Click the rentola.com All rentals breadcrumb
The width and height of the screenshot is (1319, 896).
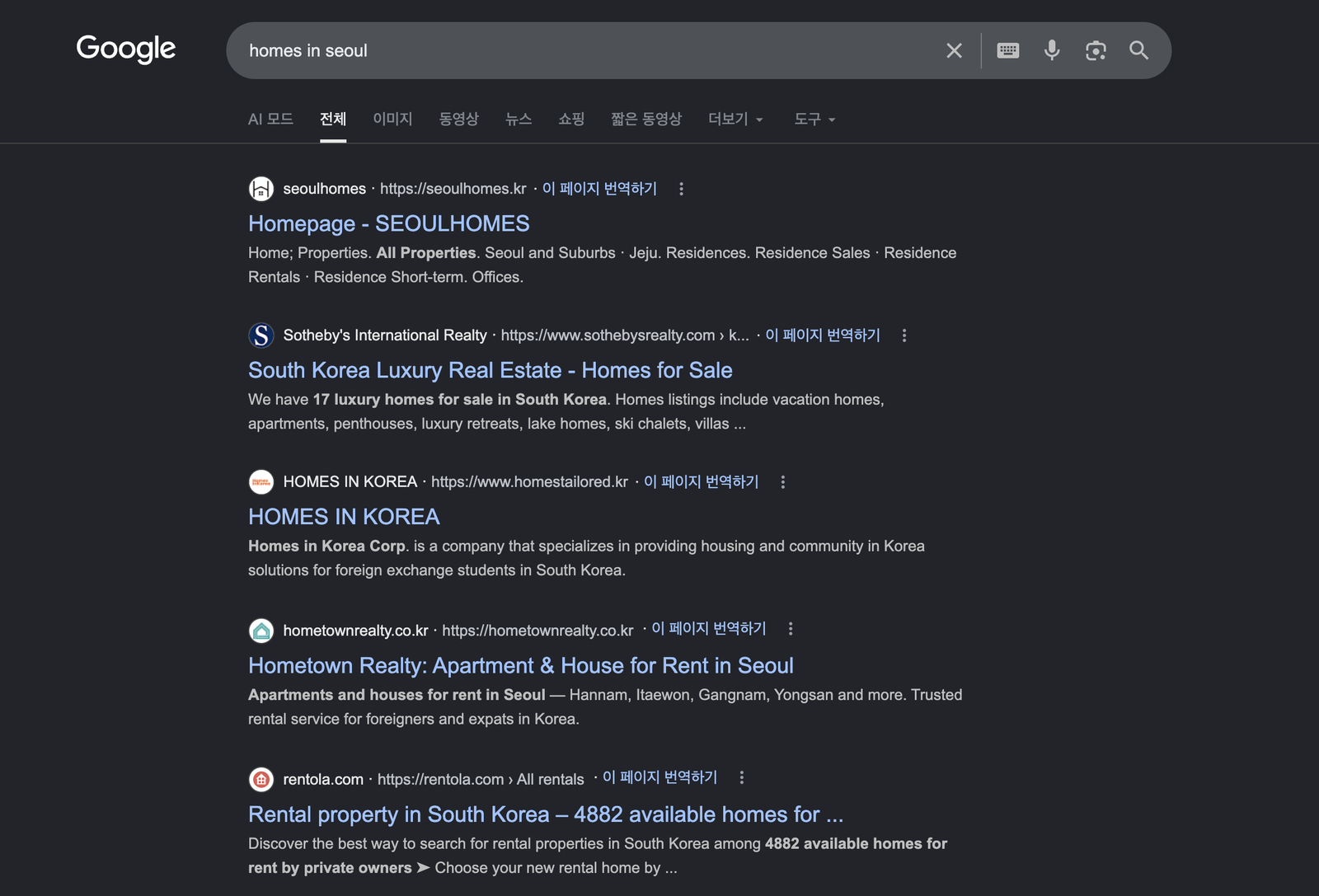[x=481, y=779]
